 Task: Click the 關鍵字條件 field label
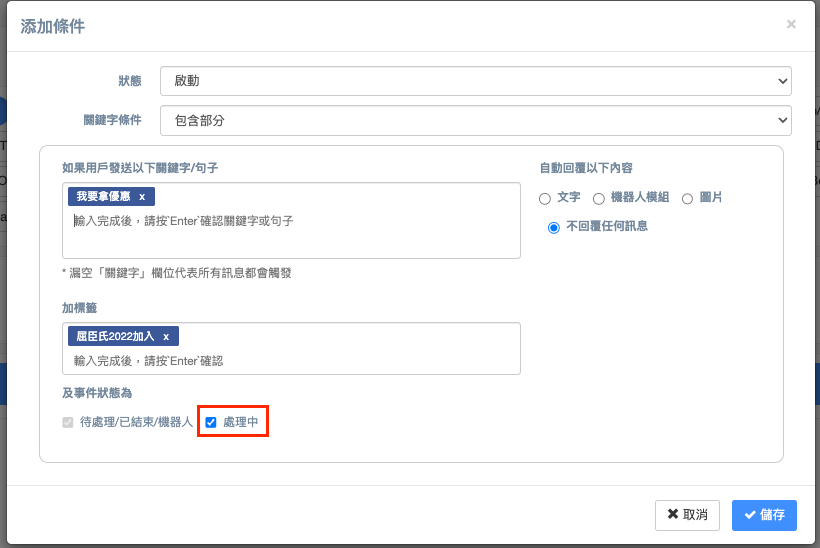[x=112, y=121]
